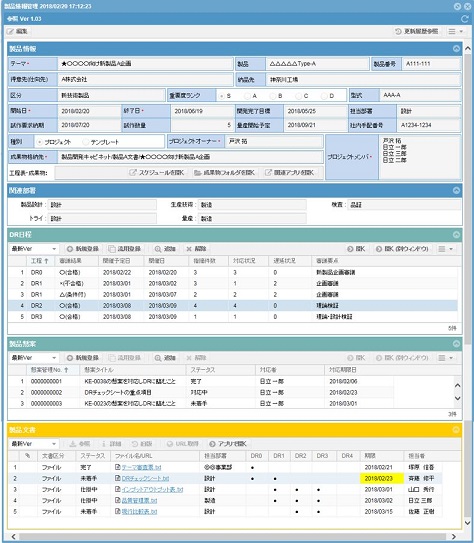Viewport: 474px width, 543px height.
Task: Click the 開始日 field 2018/02/20
Action: (89, 111)
